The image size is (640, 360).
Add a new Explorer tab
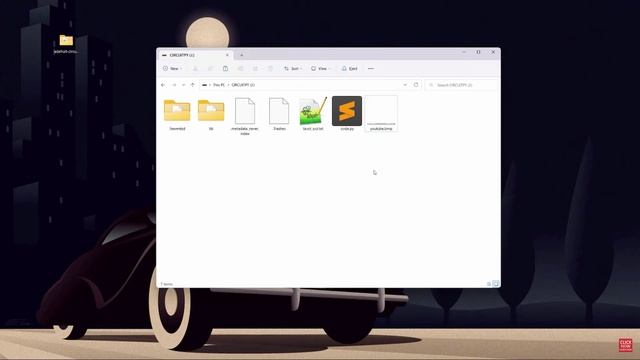(x=242, y=55)
